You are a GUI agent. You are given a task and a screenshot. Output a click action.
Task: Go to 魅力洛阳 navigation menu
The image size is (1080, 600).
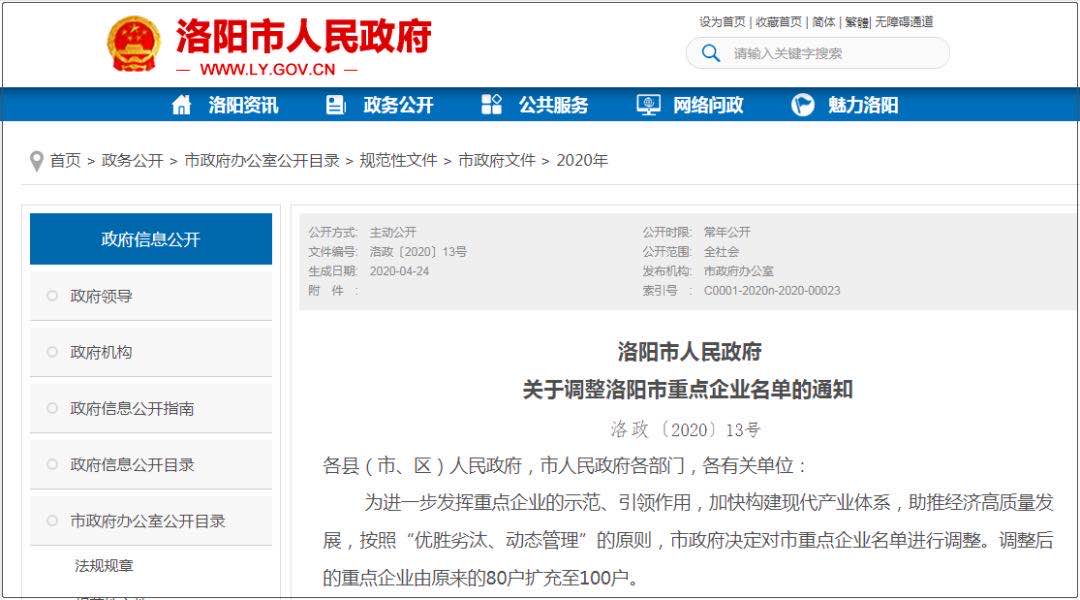862,105
